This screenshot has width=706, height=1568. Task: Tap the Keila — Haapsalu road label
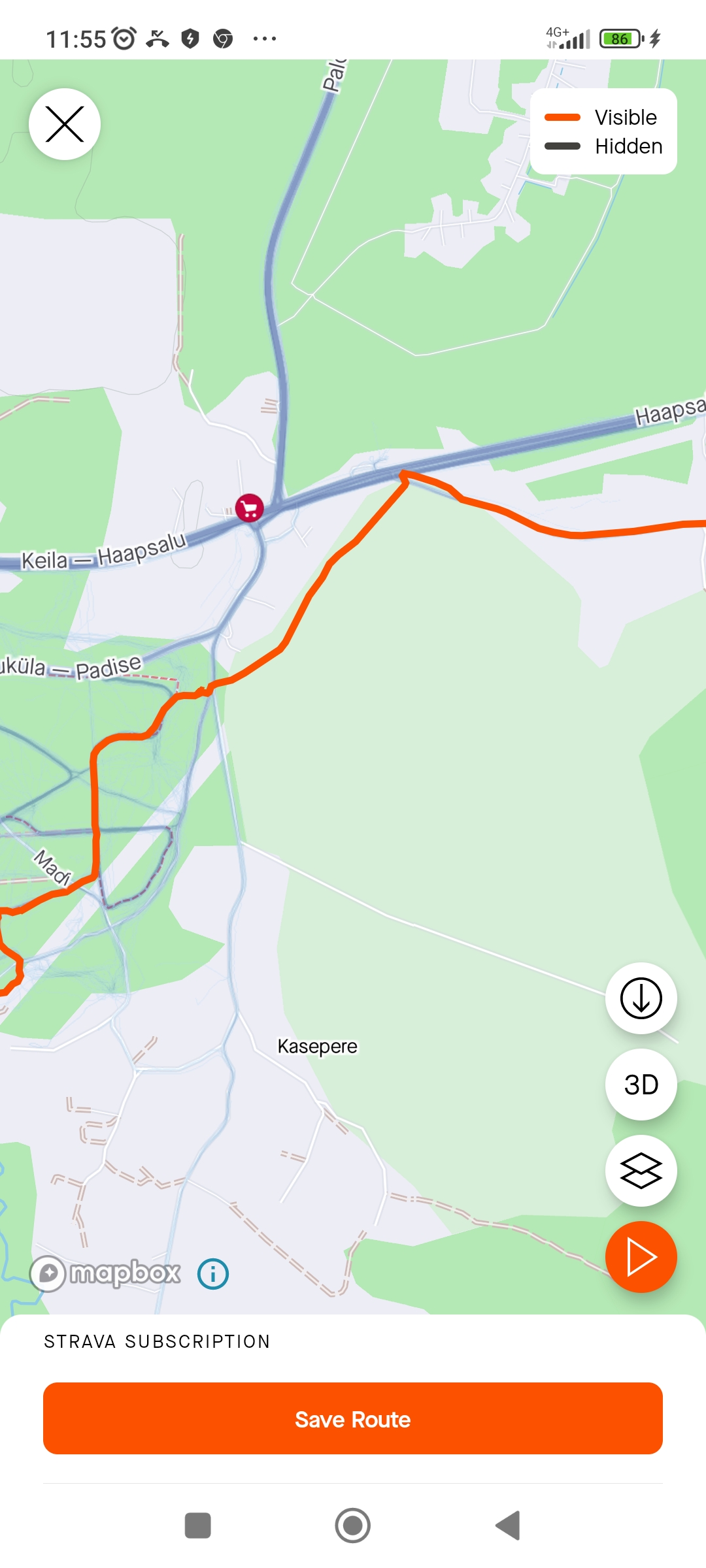pyautogui.click(x=105, y=552)
